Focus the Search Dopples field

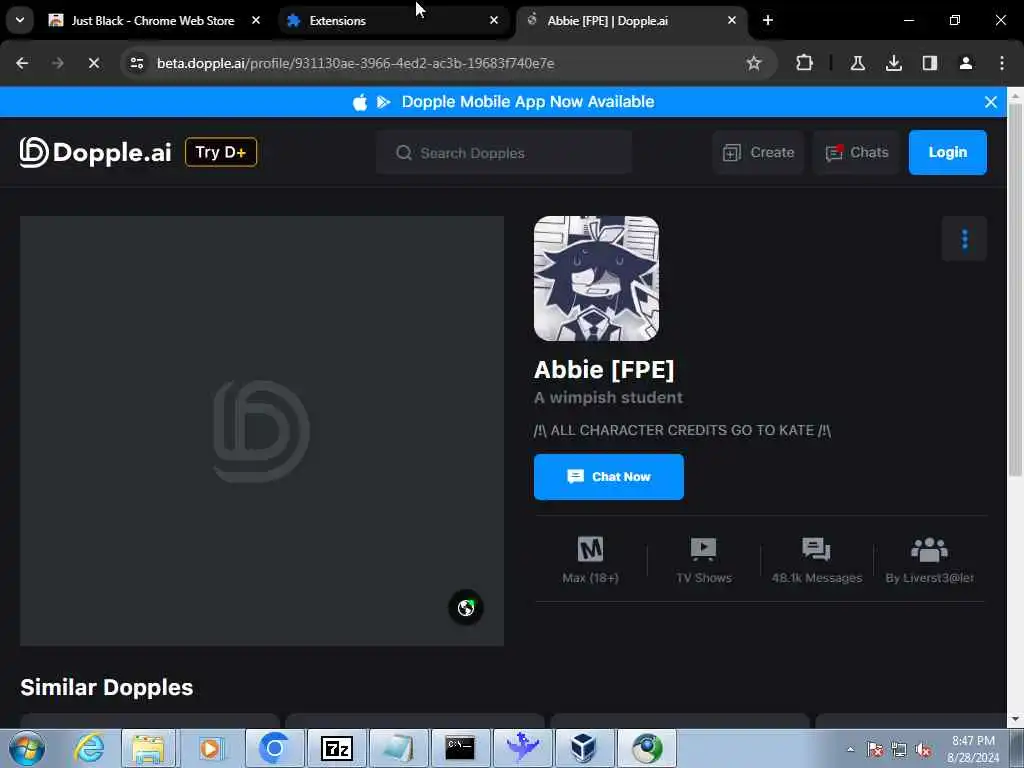(504, 153)
